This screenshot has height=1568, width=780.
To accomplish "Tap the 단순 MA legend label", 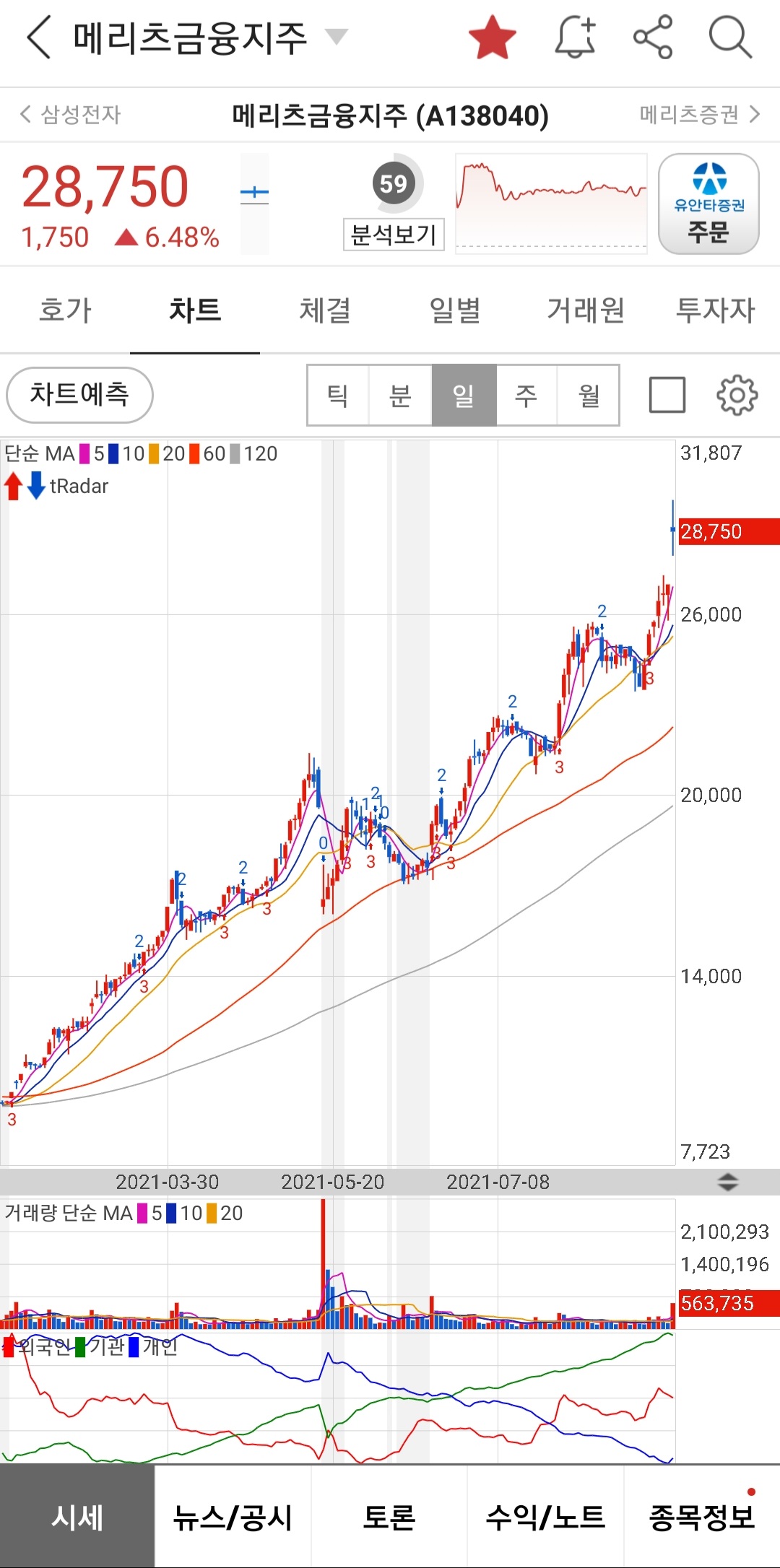I will pyautogui.click(x=40, y=453).
